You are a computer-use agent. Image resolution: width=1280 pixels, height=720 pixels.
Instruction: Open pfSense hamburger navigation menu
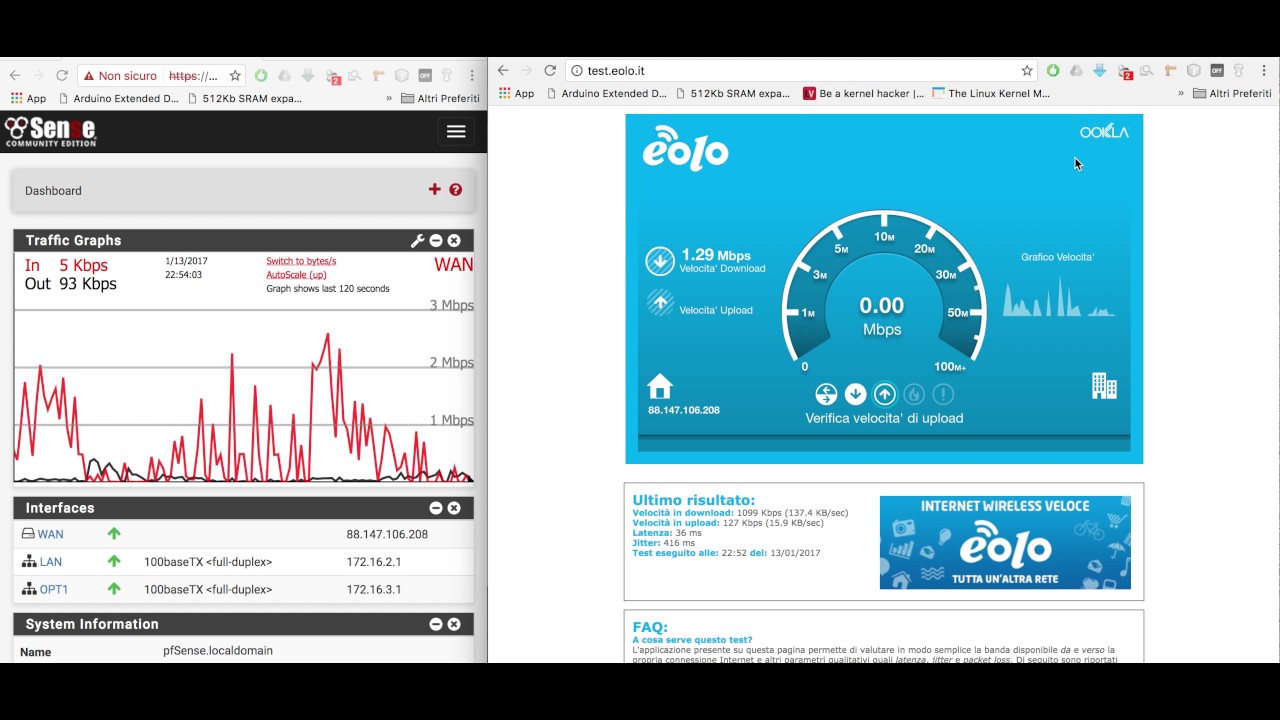coord(456,132)
